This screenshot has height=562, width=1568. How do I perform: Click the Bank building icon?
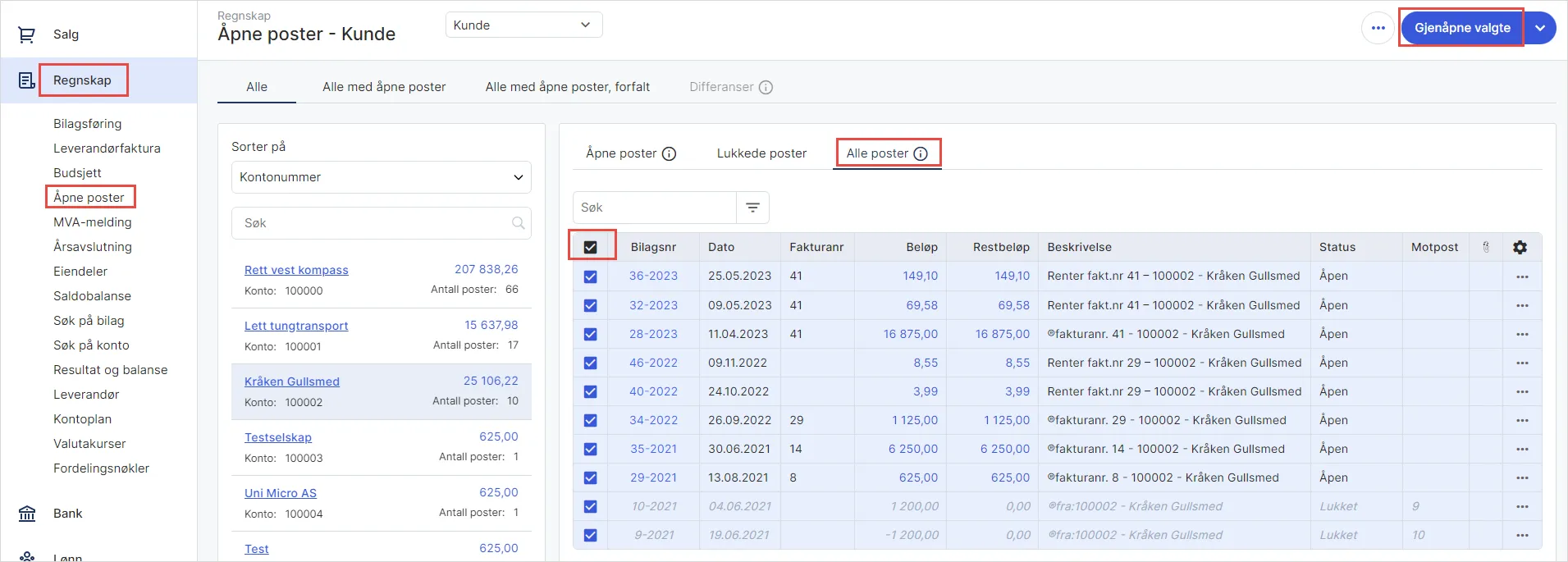[27, 514]
